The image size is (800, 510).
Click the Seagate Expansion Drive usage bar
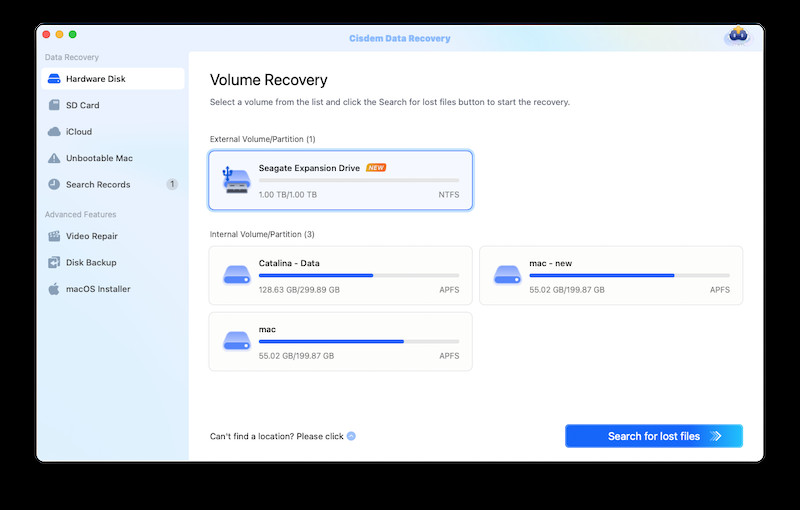coord(359,181)
